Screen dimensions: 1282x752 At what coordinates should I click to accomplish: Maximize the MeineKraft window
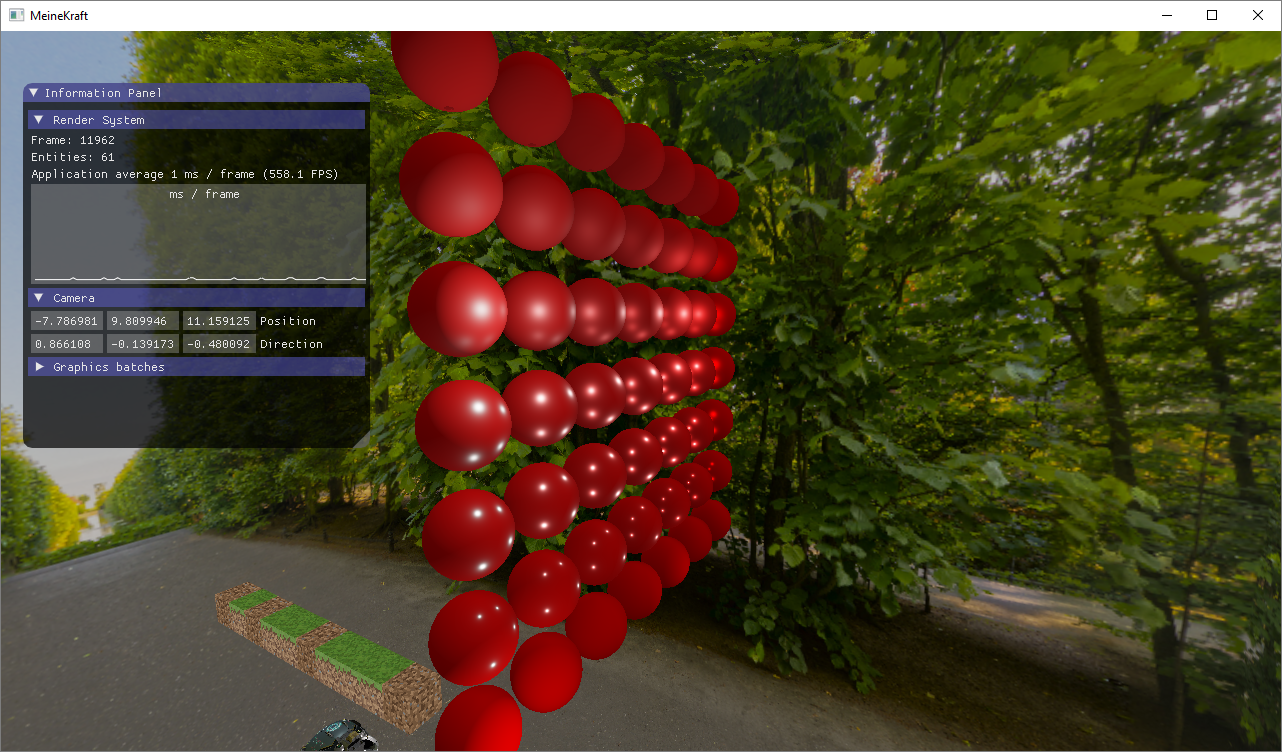1212,15
